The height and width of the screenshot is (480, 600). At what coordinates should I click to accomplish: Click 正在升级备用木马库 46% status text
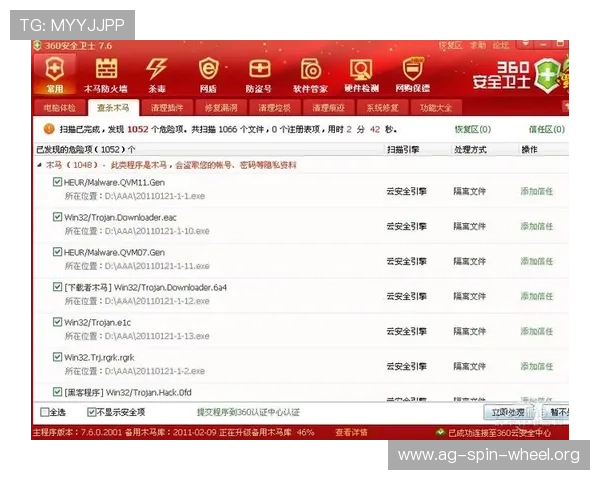tap(267, 433)
